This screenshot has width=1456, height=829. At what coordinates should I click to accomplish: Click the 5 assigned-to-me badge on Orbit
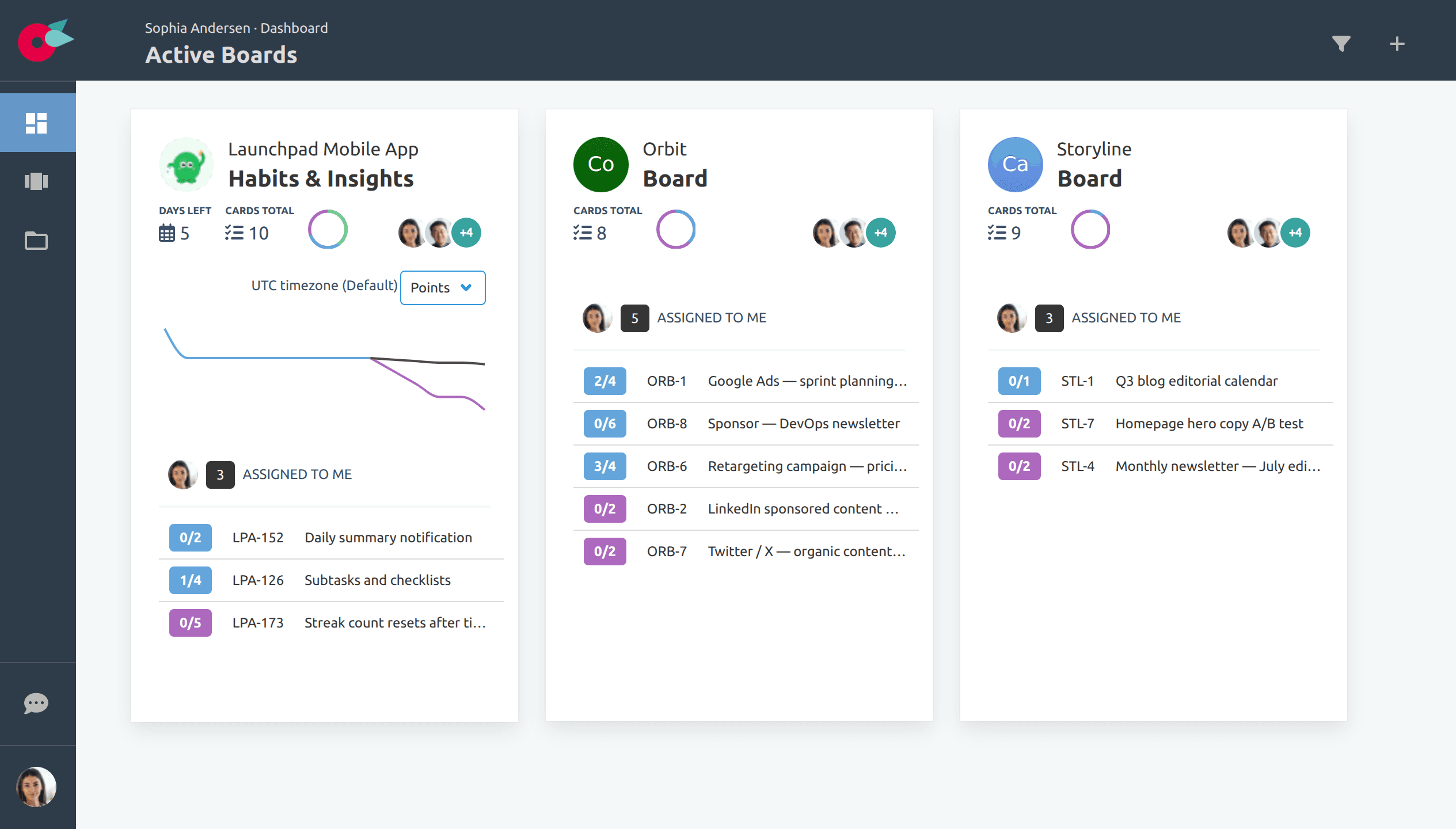click(634, 317)
